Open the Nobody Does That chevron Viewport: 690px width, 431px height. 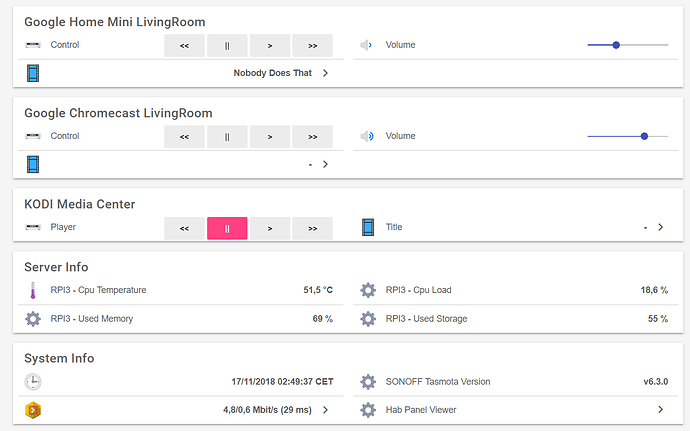(325, 73)
